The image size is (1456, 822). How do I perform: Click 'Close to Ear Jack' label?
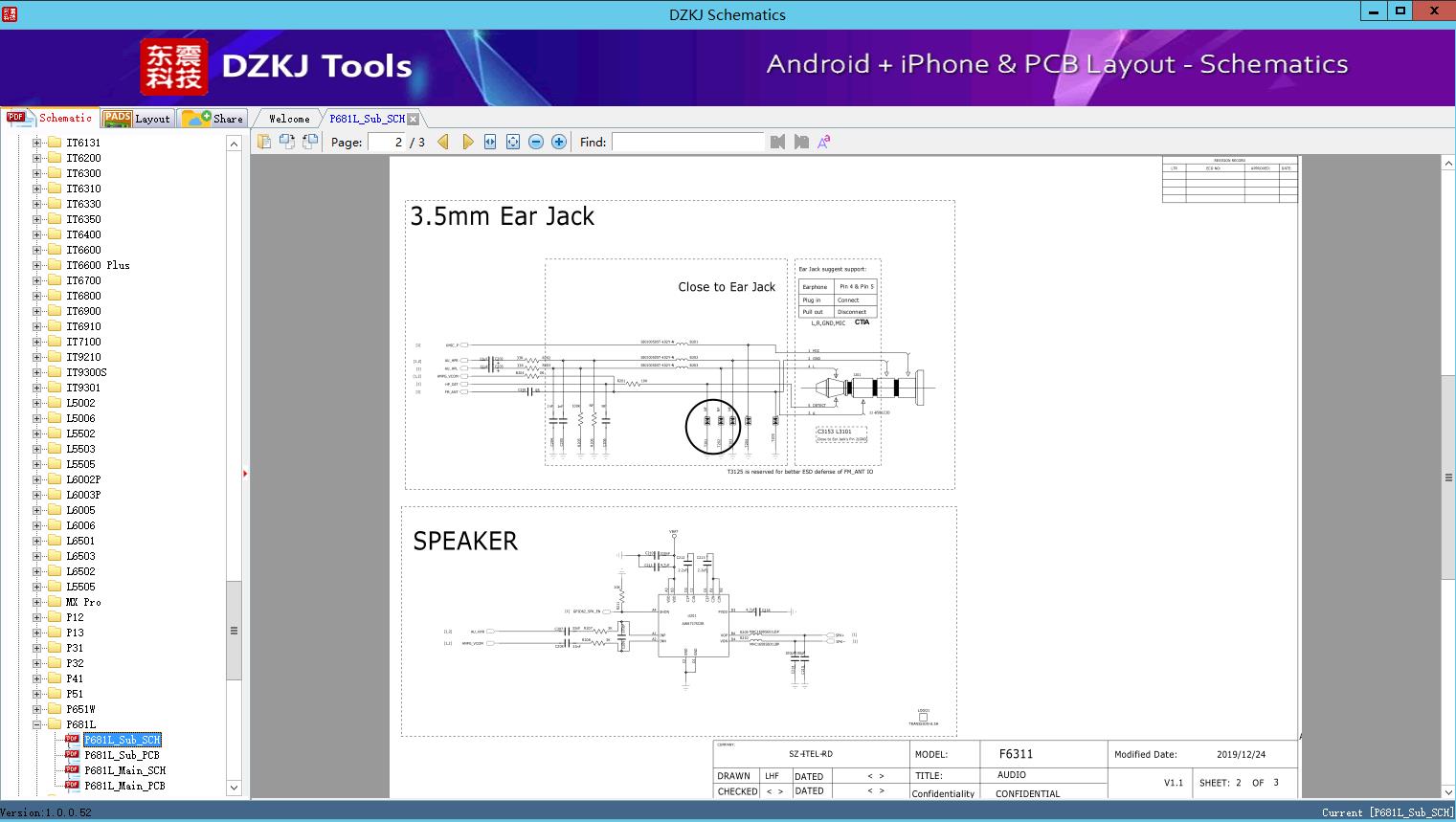coord(727,287)
